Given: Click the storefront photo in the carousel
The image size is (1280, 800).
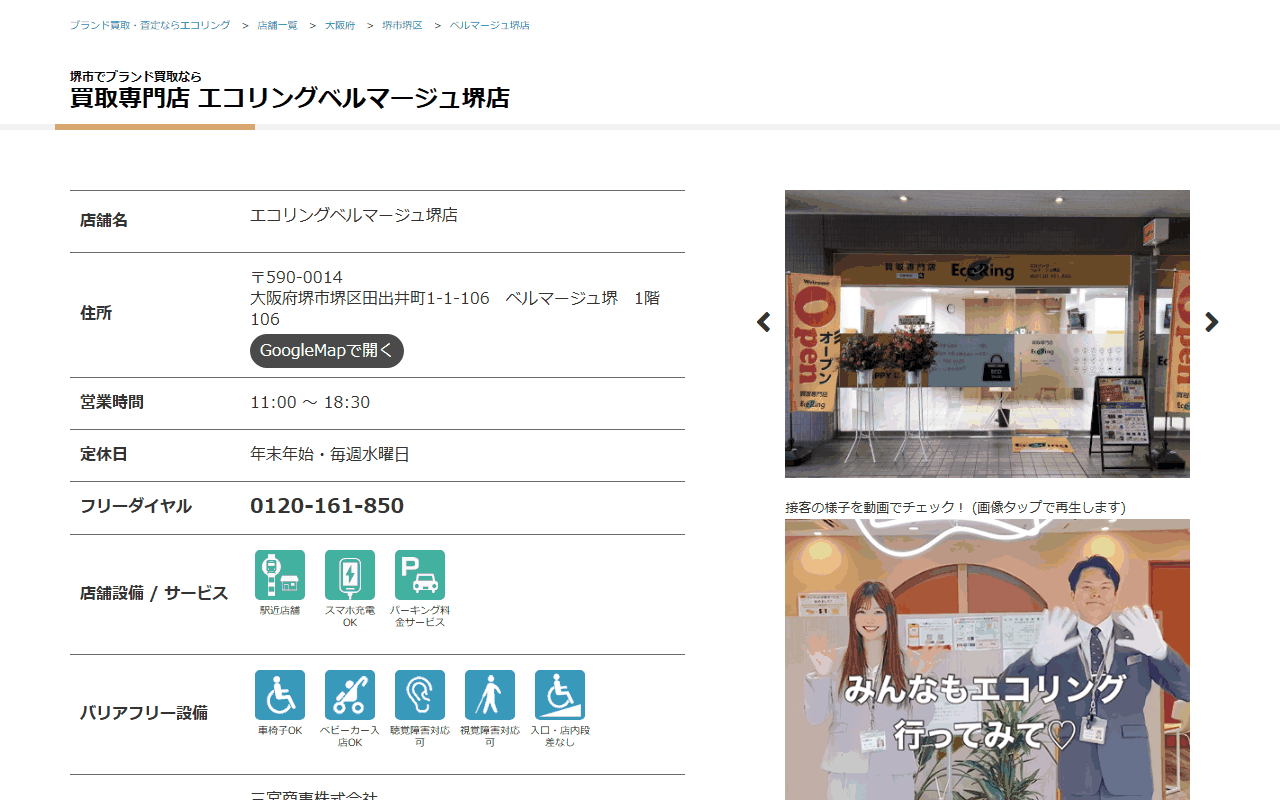Looking at the screenshot, I should [x=987, y=334].
